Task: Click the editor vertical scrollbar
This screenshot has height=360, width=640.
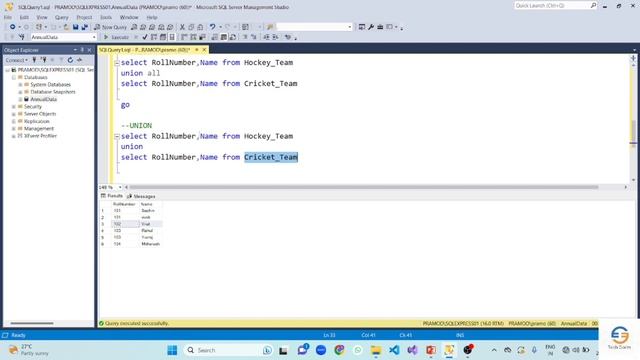Action: tap(633, 130)
